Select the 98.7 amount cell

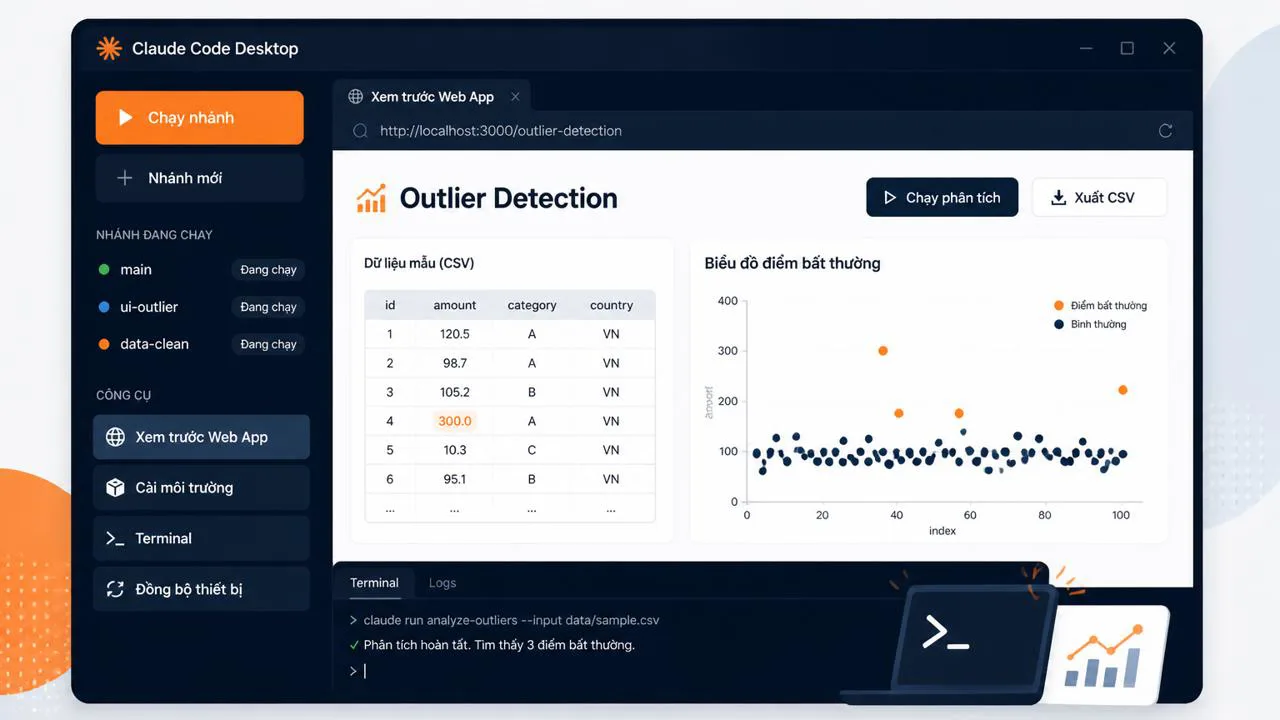(x=455, y=363)
